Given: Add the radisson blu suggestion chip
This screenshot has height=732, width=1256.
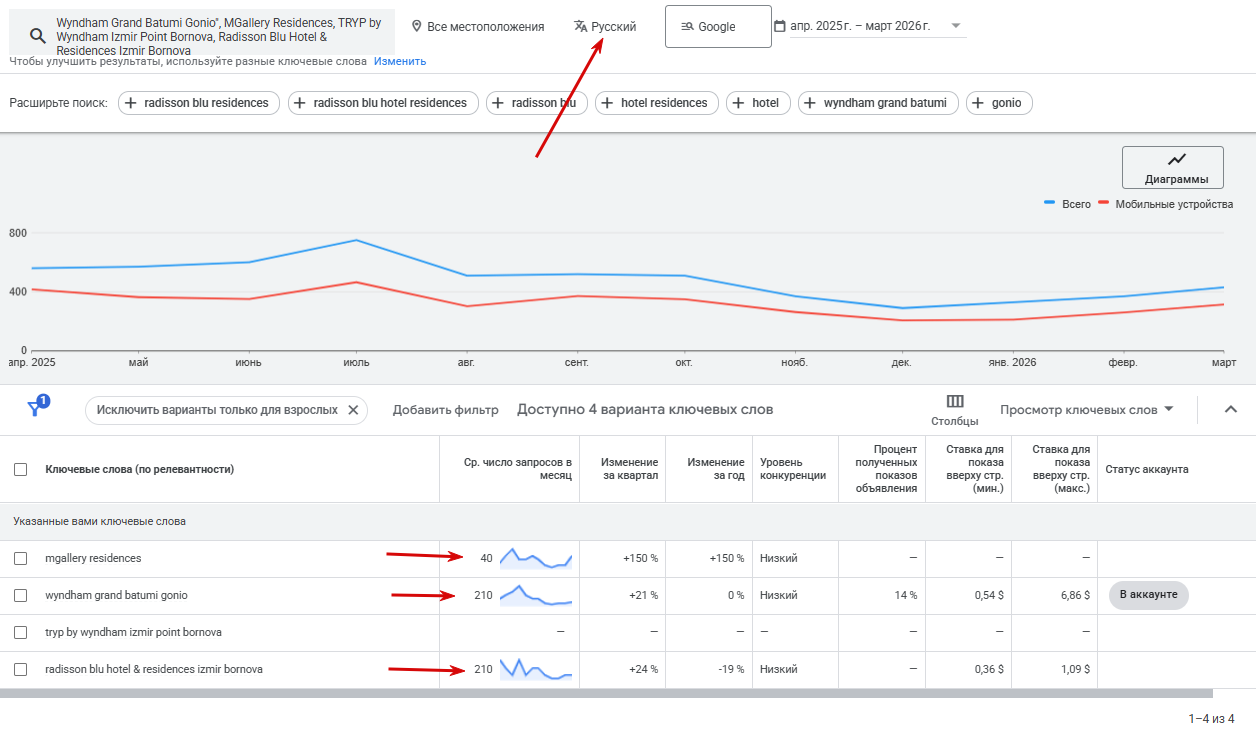Looking at the screenshot, I should [x=536, y=103].
